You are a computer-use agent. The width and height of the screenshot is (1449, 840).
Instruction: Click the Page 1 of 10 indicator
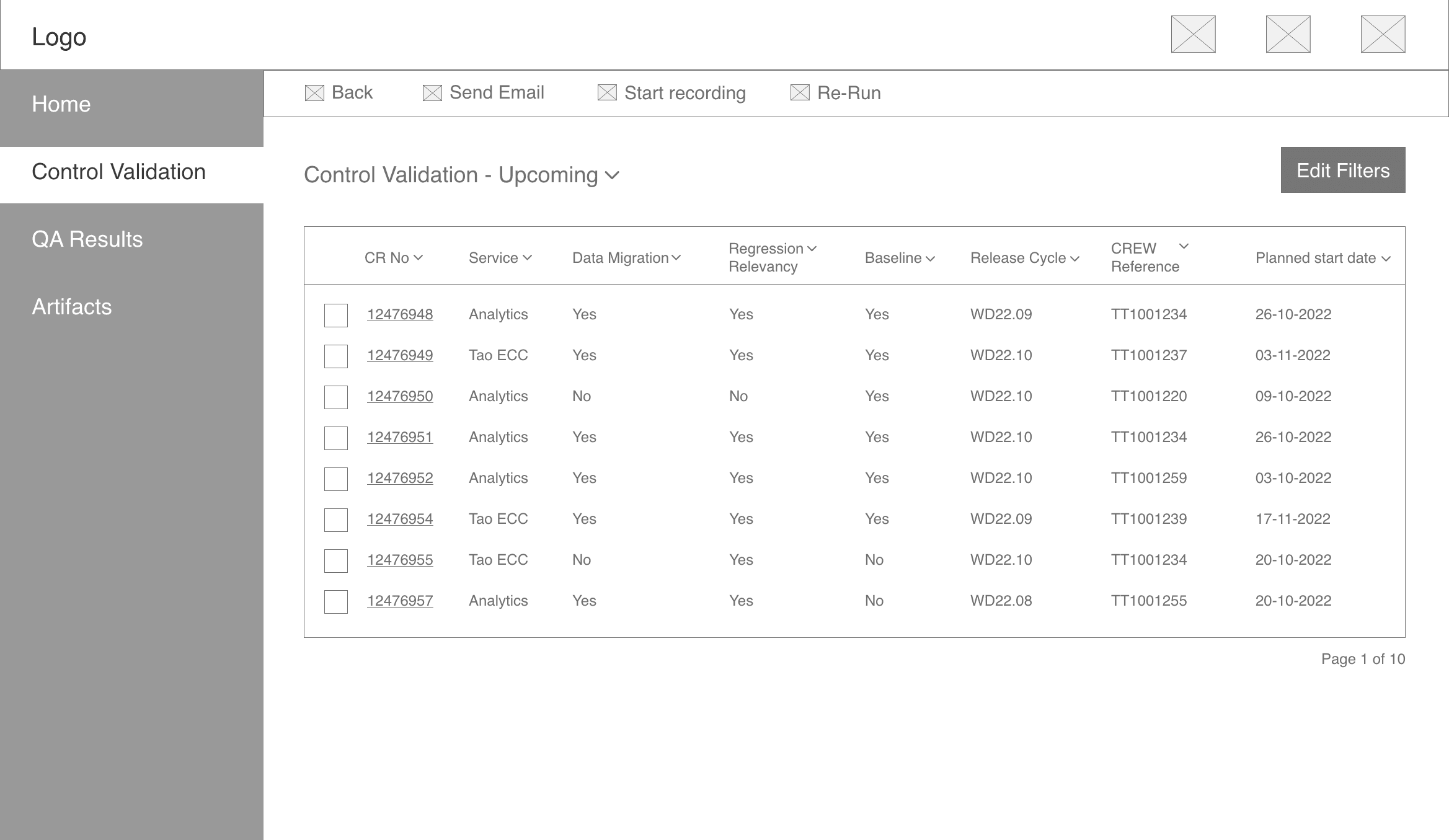(1363, 659)
